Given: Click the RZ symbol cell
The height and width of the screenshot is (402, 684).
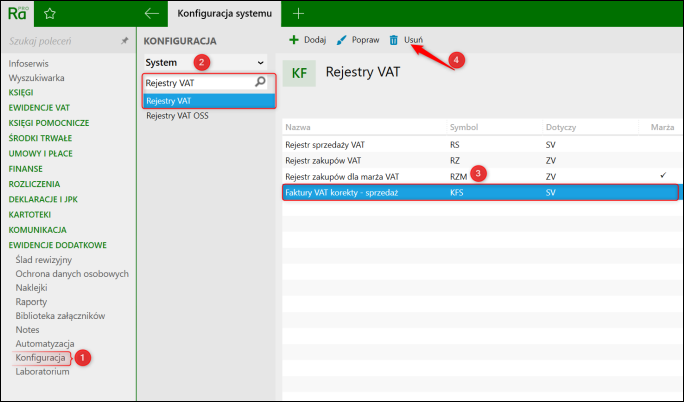Looking at the screenshot, I should pos(455,160).
